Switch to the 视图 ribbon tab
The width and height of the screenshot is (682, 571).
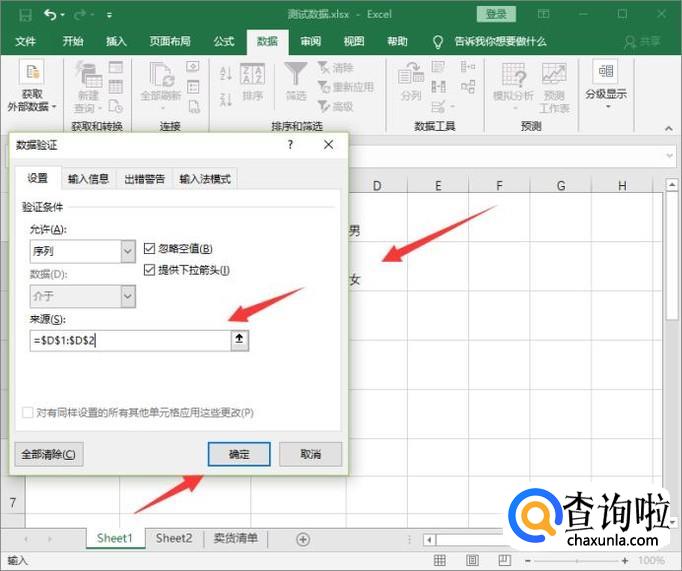(x=354, y=42)
